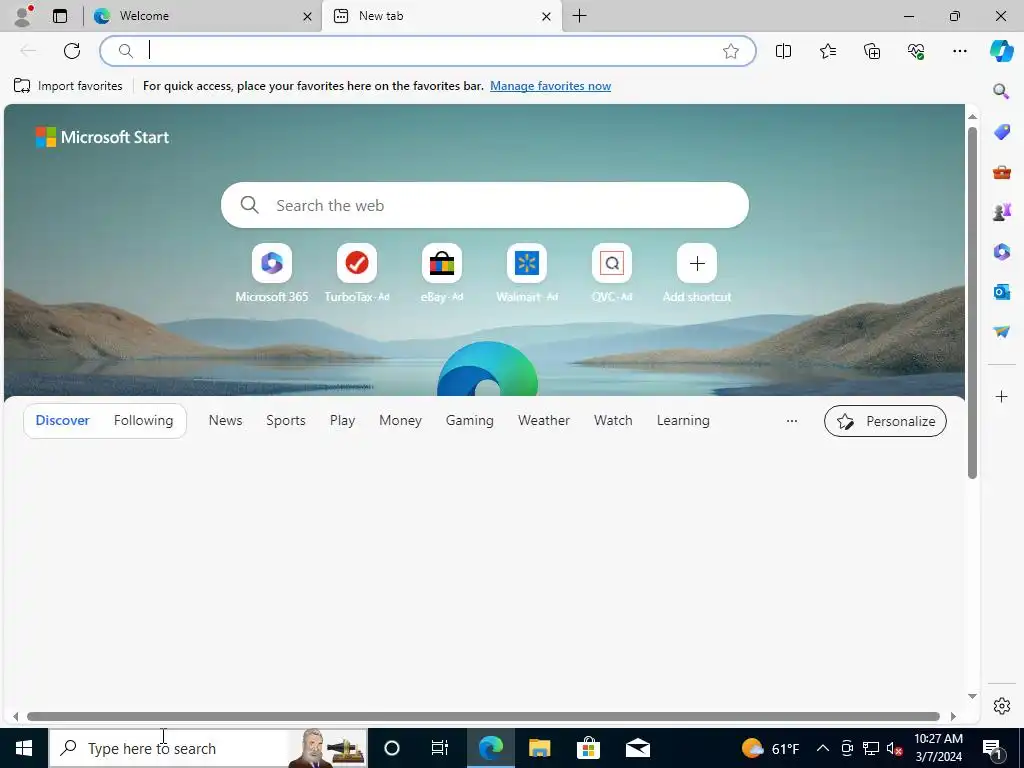This screenshot has height=768, width=1024.
Task: Open the Gaming category
Action: [470, 421]
